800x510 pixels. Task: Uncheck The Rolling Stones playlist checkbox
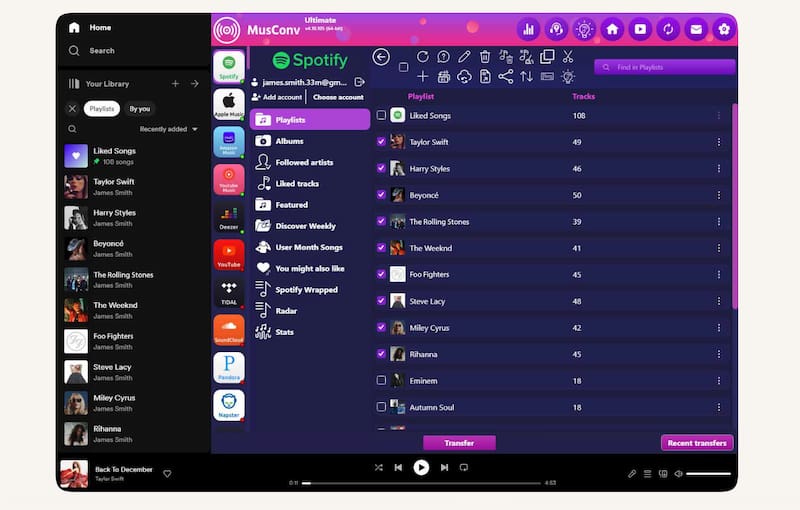point(381,221)
